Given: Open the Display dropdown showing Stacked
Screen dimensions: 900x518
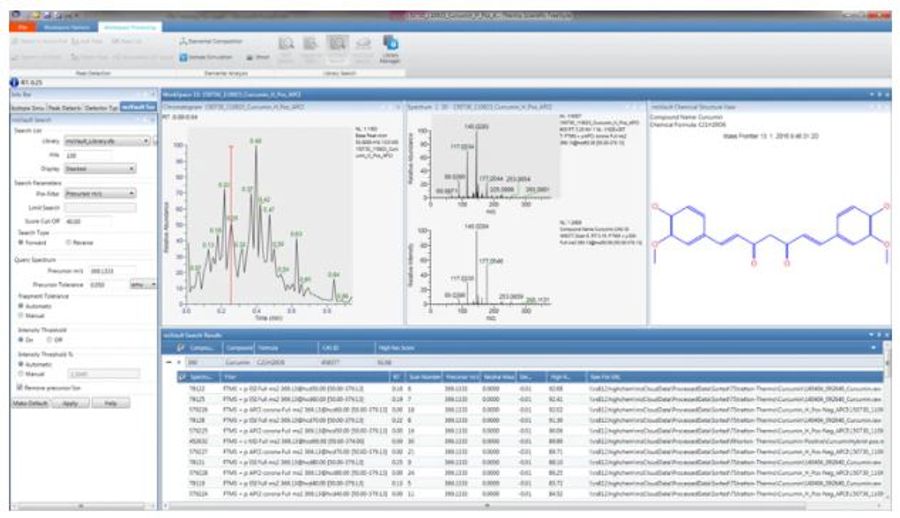Looking at the screenshot, I should [100, 169].
